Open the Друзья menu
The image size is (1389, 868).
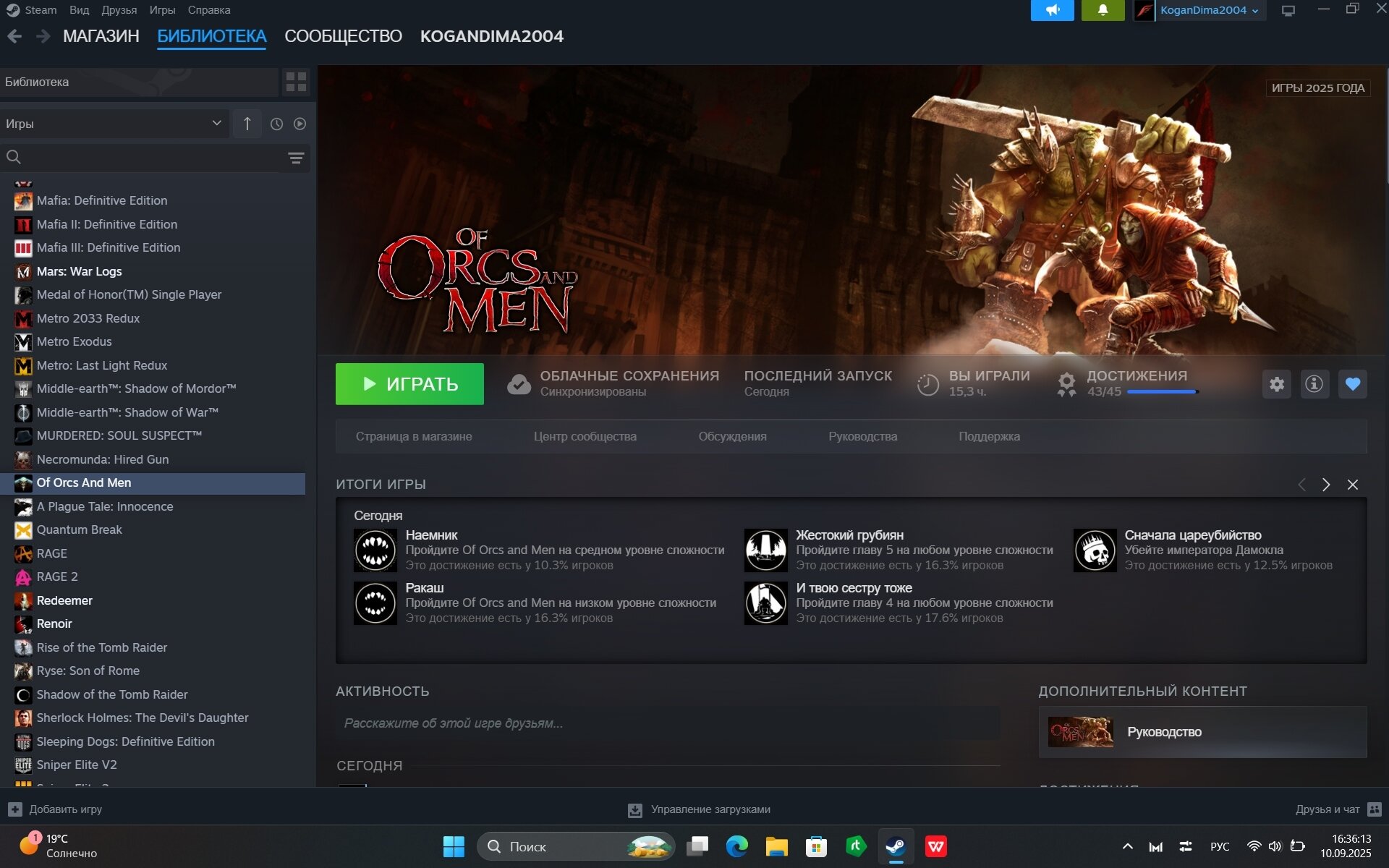119,10
